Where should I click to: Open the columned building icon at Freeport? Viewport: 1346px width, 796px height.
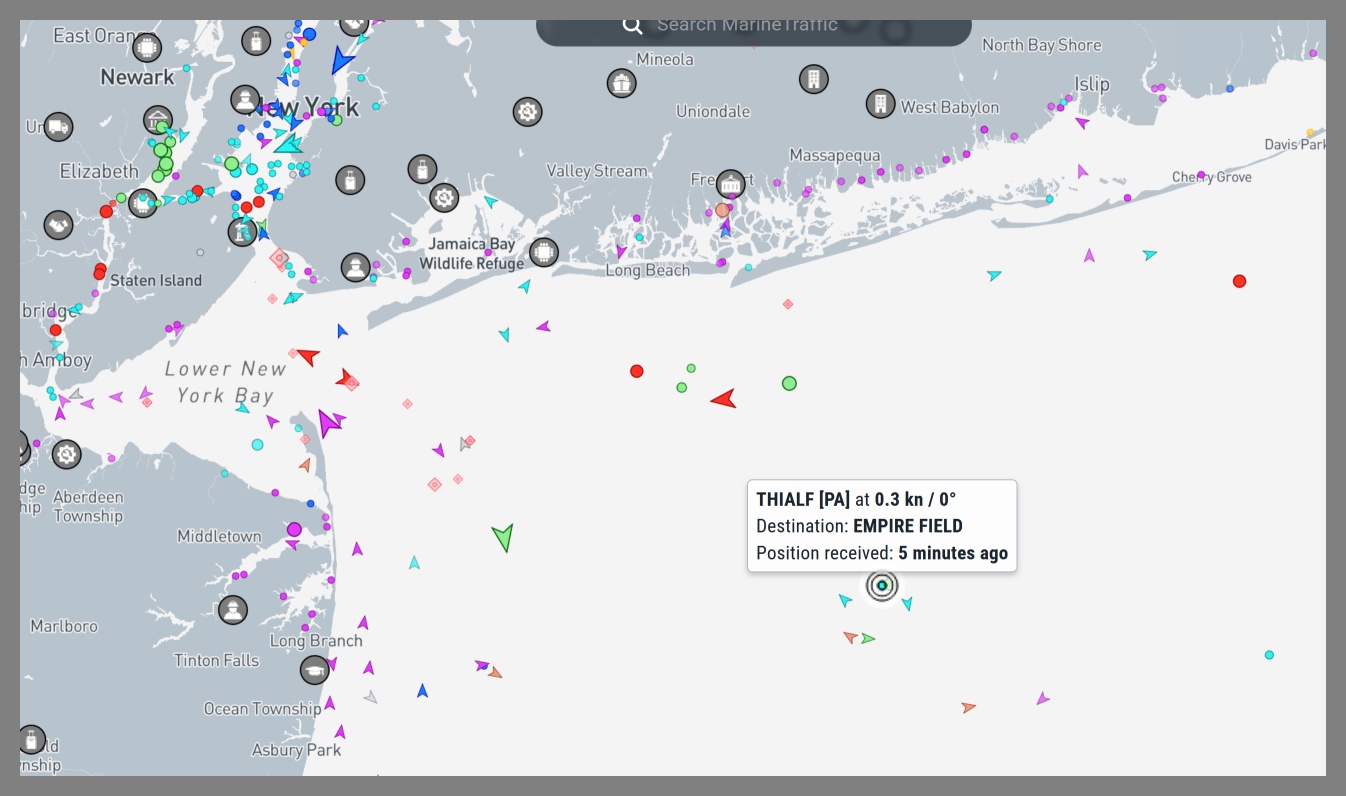pyautogui.click(x=731, y=184)
